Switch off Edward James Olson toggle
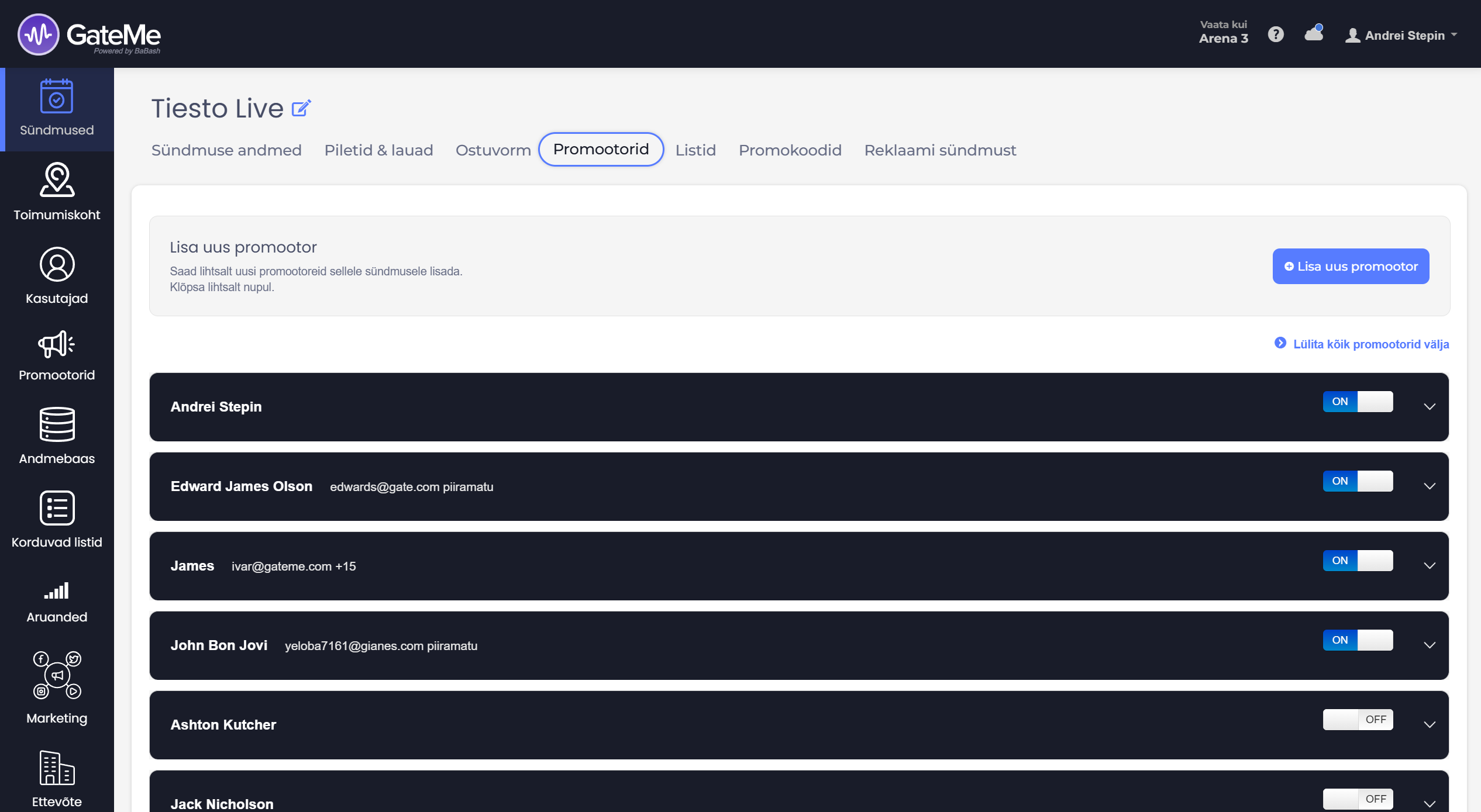The image size is (1481, 812). click(x=1358, y=481)
